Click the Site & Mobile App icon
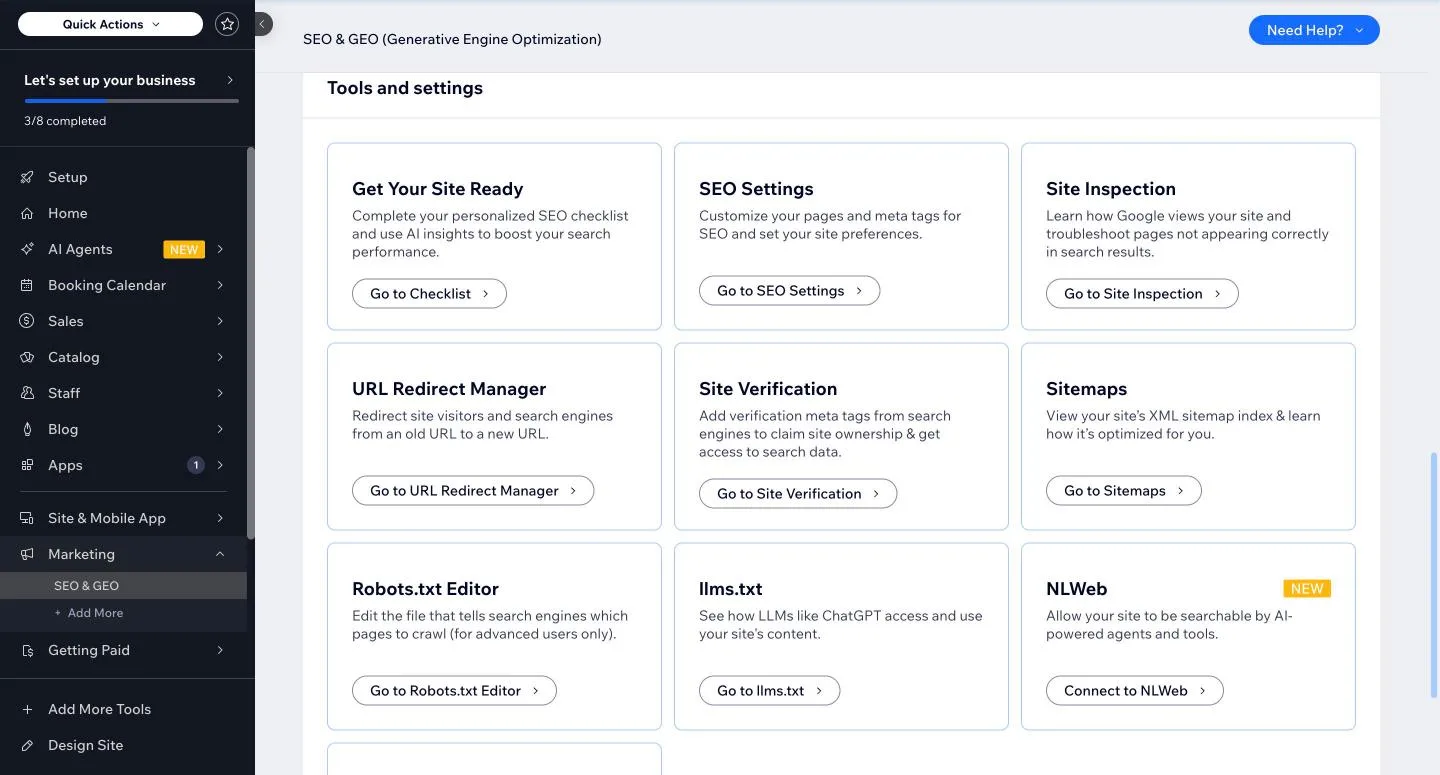The image size is (1440, 775). click(x=28, y=518)
